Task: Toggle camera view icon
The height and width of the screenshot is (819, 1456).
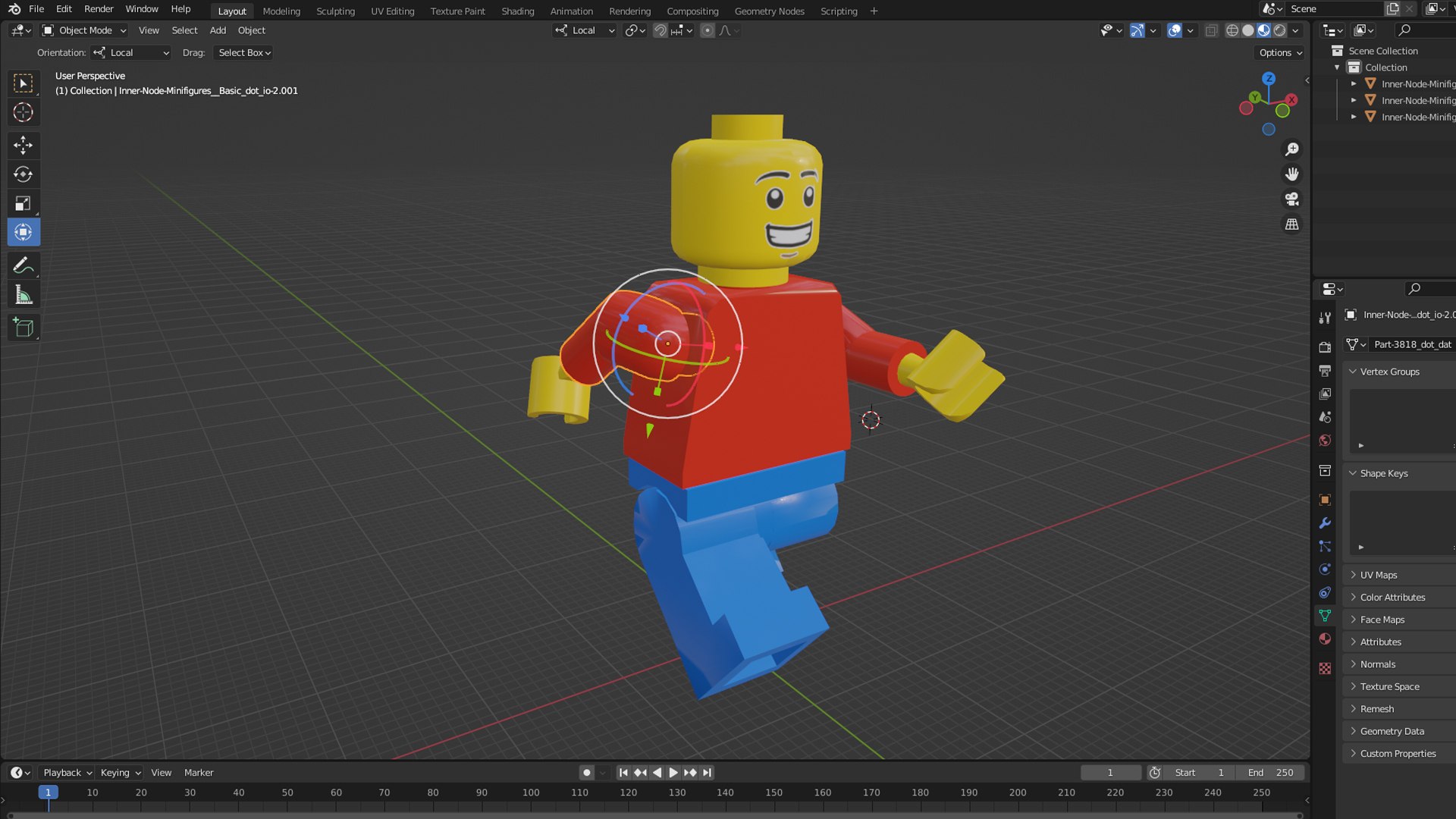Action: pyautogui.click(x=1292, y=199)
